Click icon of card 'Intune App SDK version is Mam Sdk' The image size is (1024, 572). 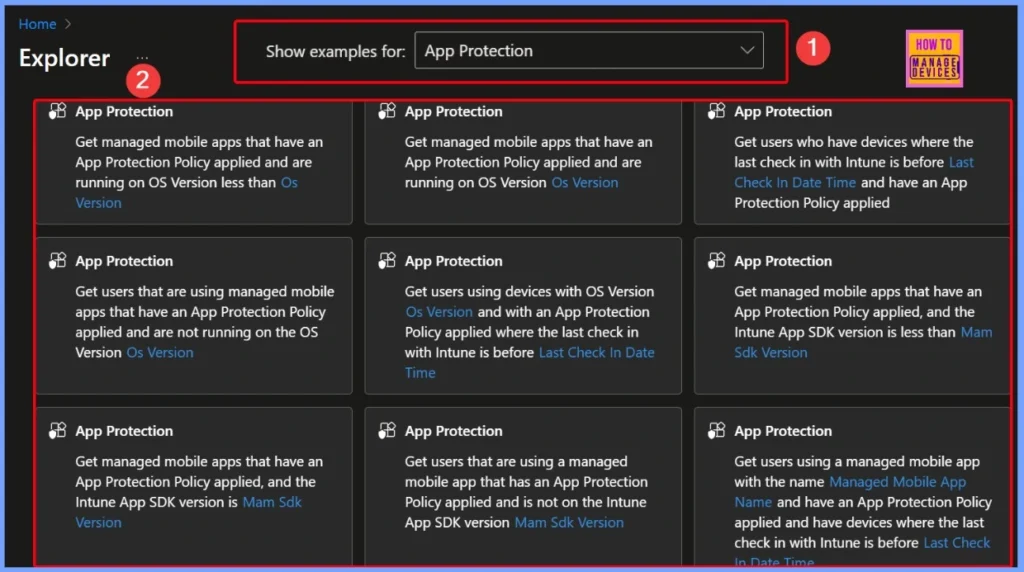(57, 430)
